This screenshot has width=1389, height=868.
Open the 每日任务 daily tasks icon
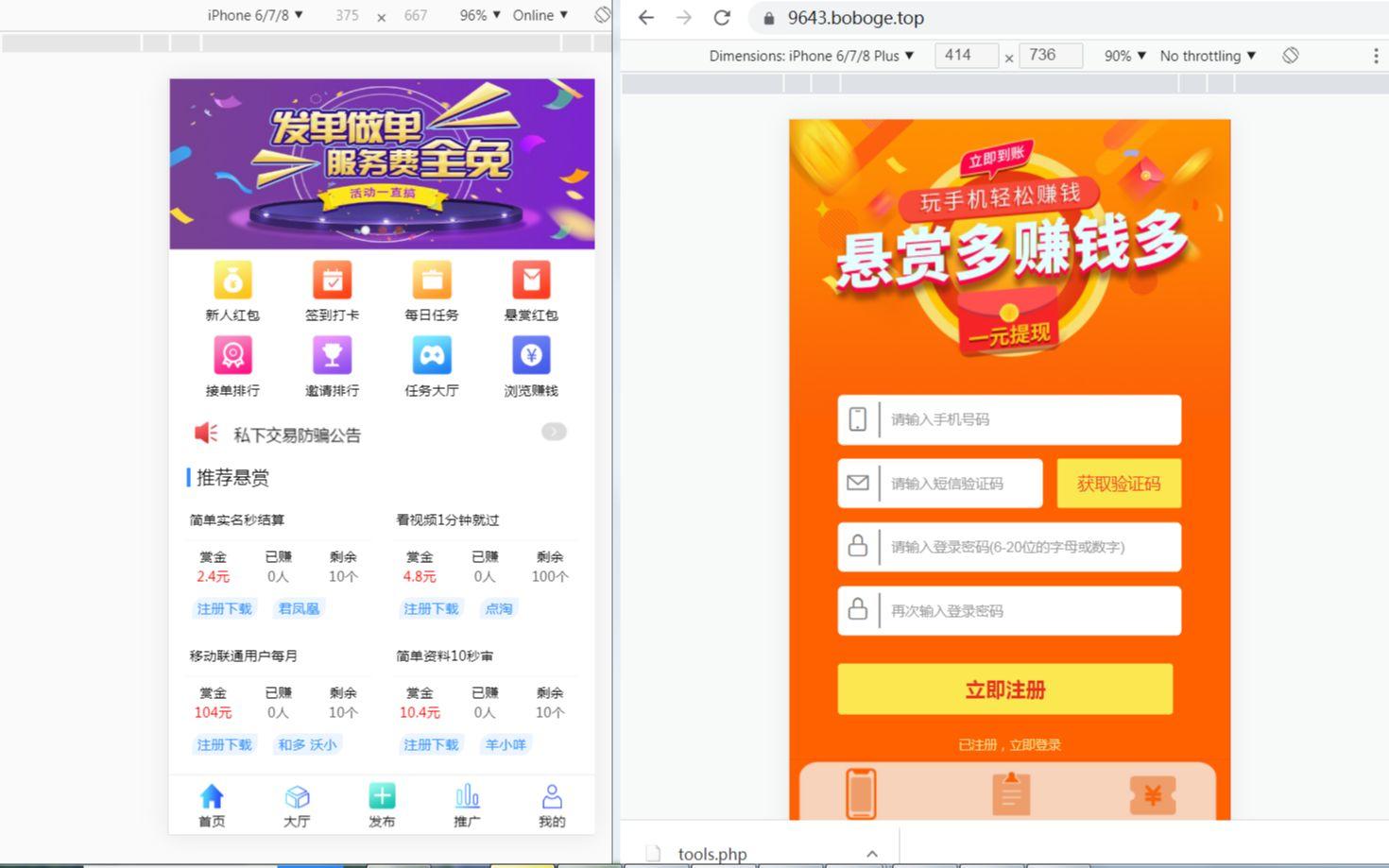coord(432,281)
